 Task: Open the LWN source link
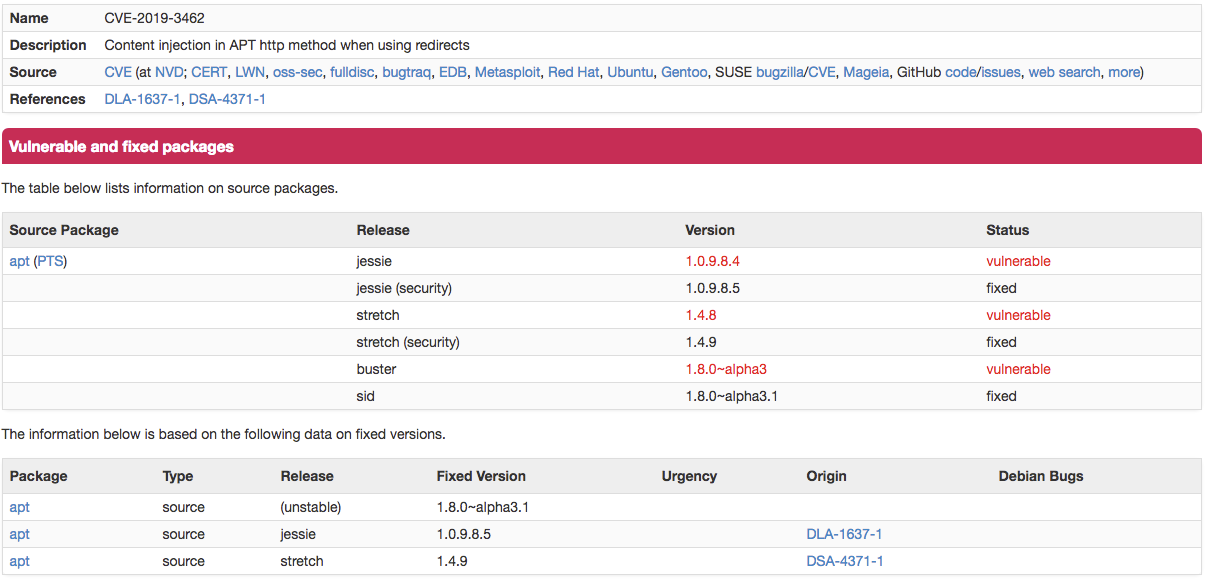(x=250, y=72)
